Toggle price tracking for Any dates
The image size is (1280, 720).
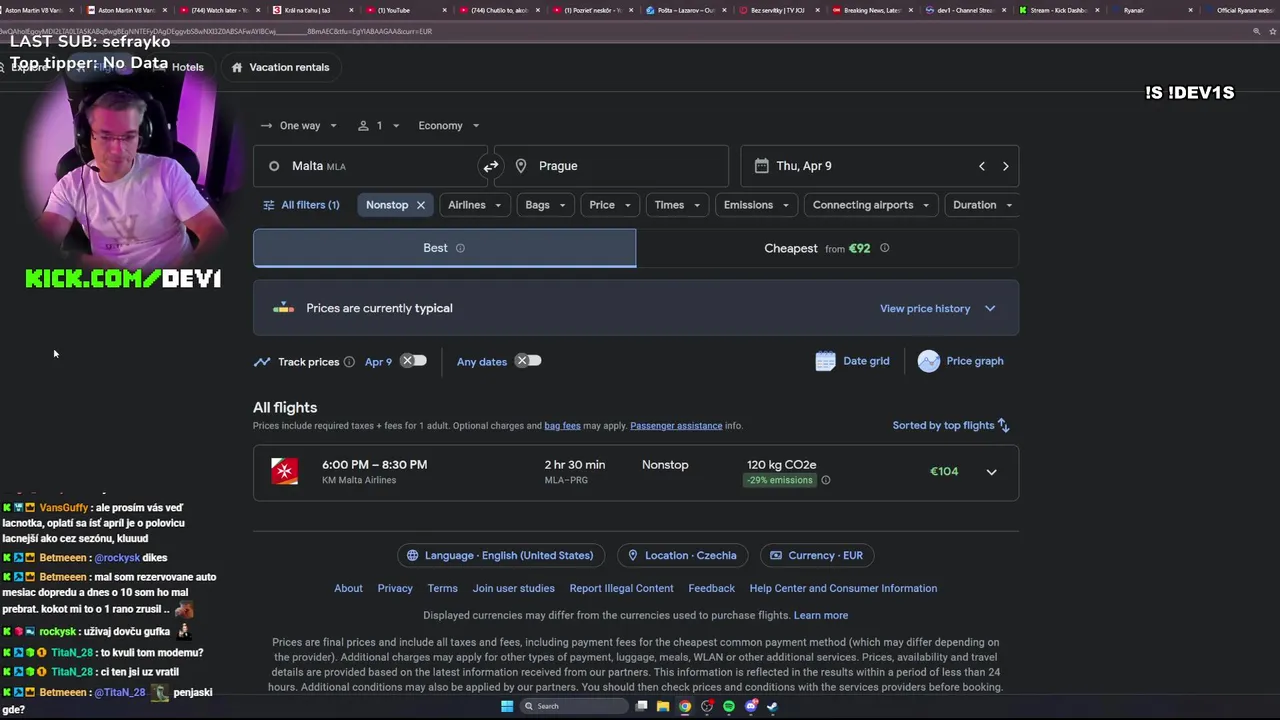[528, 361]
